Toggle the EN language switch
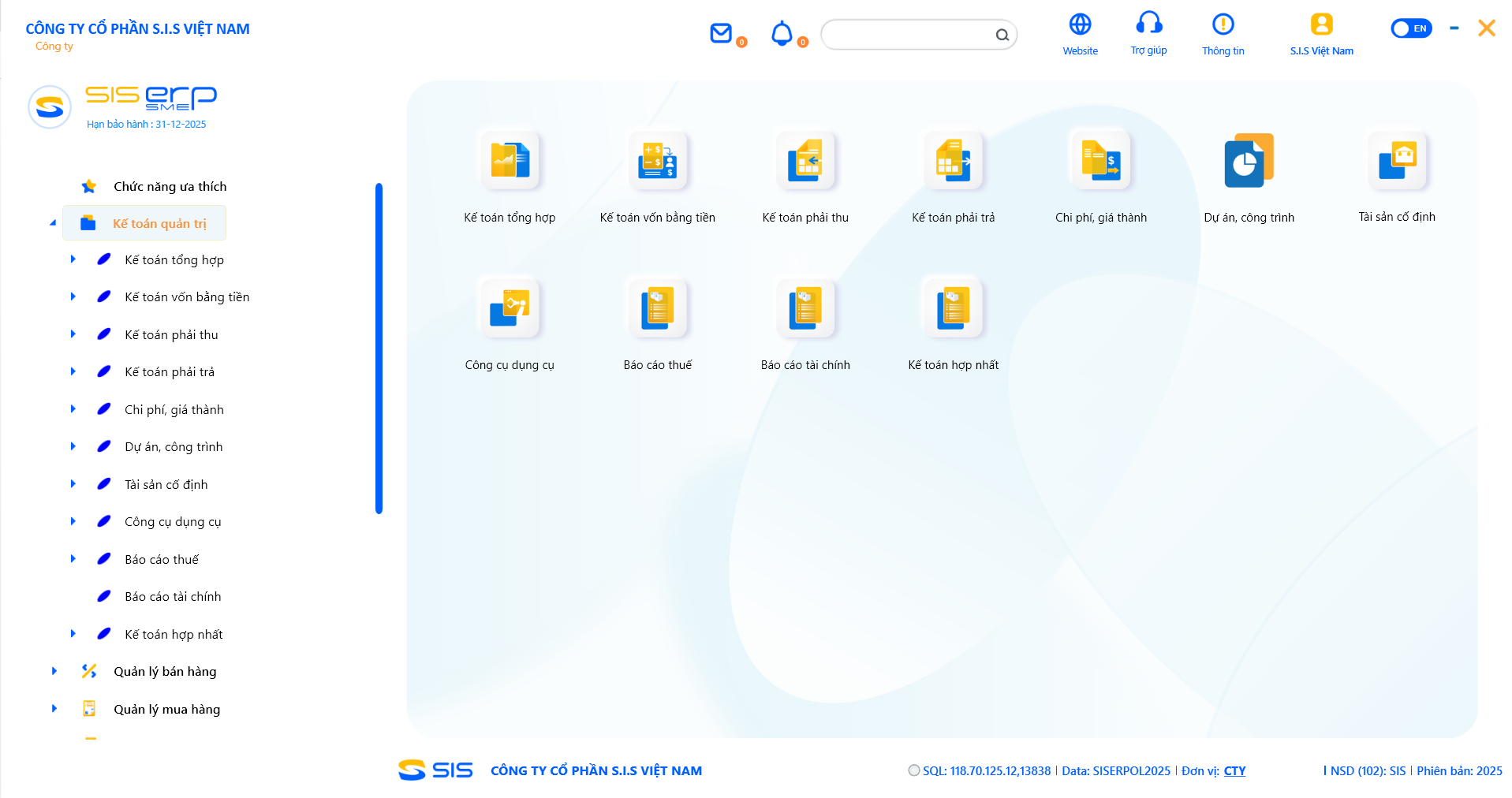 coord(1411,28)
